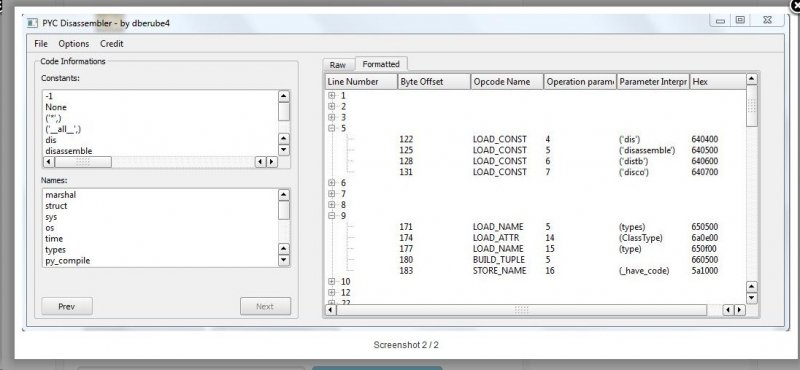
Task: Select 'struct' in Names list
Action: pos(56,206)
